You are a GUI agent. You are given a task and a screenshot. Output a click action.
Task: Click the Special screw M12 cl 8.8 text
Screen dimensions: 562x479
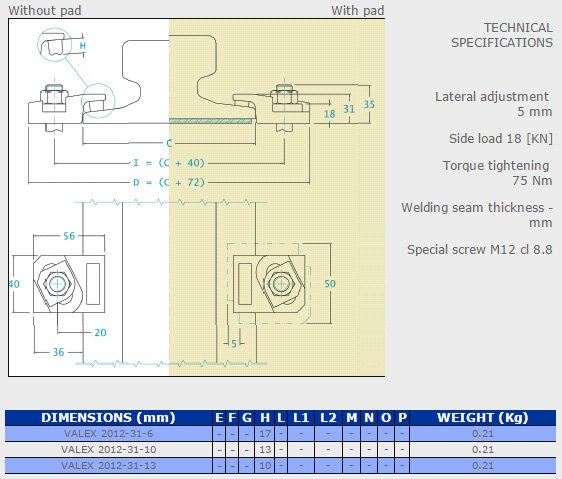coord(480,249)
